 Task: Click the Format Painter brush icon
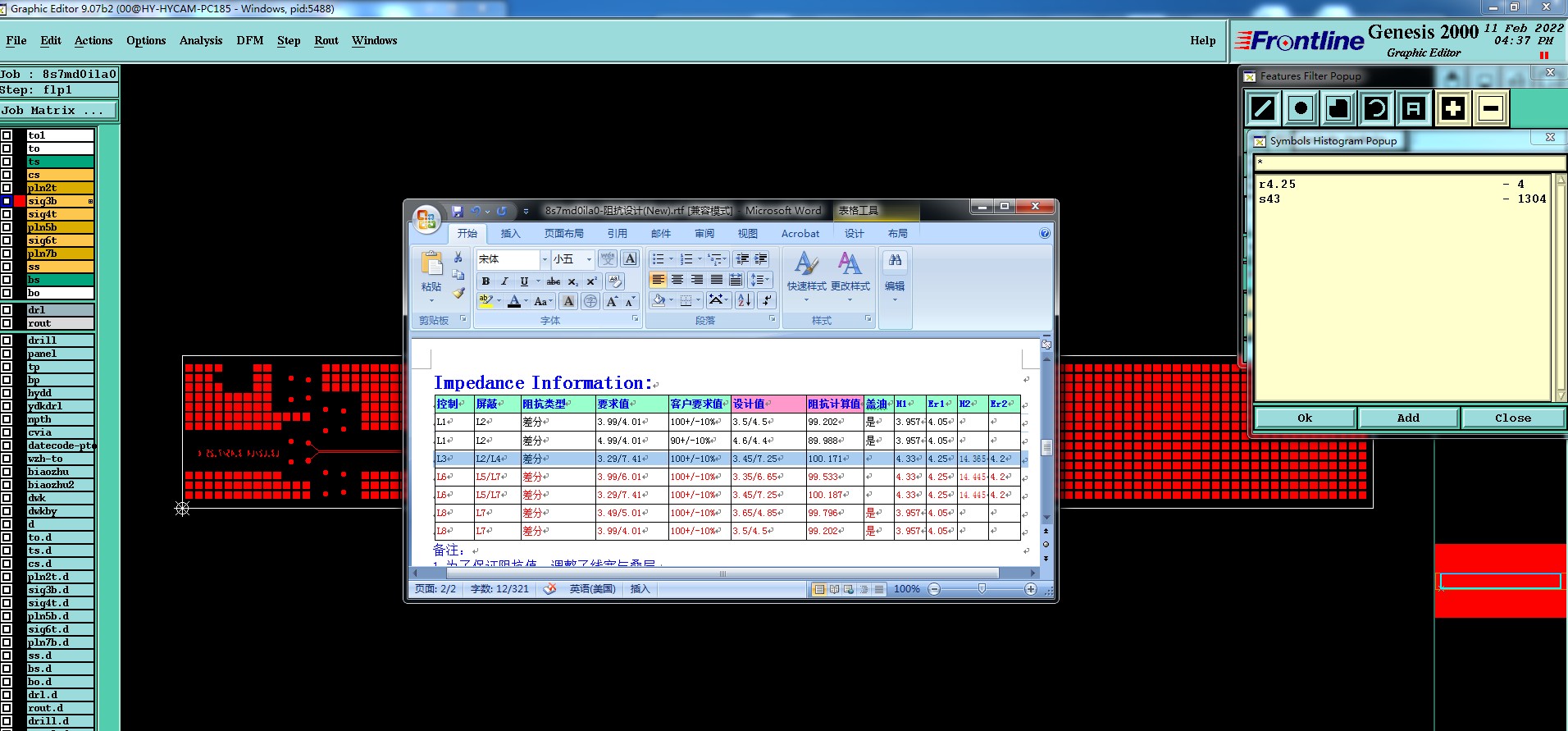[x=458, y=292]
